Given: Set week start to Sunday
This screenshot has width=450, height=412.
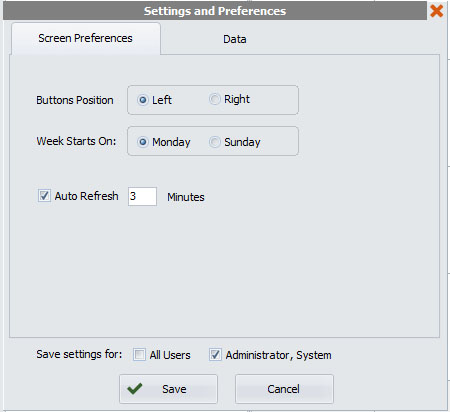Looking at the screenshot, I should point(215,142).
